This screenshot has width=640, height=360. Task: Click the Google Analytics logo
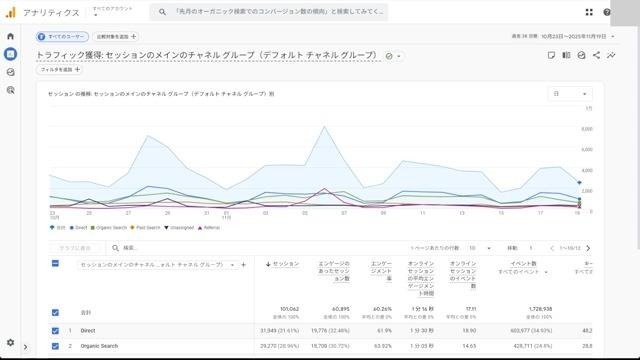11,12
